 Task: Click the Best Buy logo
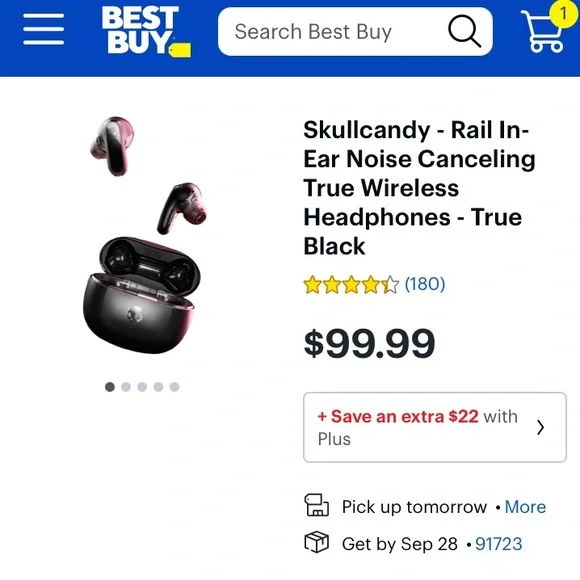tap(146, 31)
